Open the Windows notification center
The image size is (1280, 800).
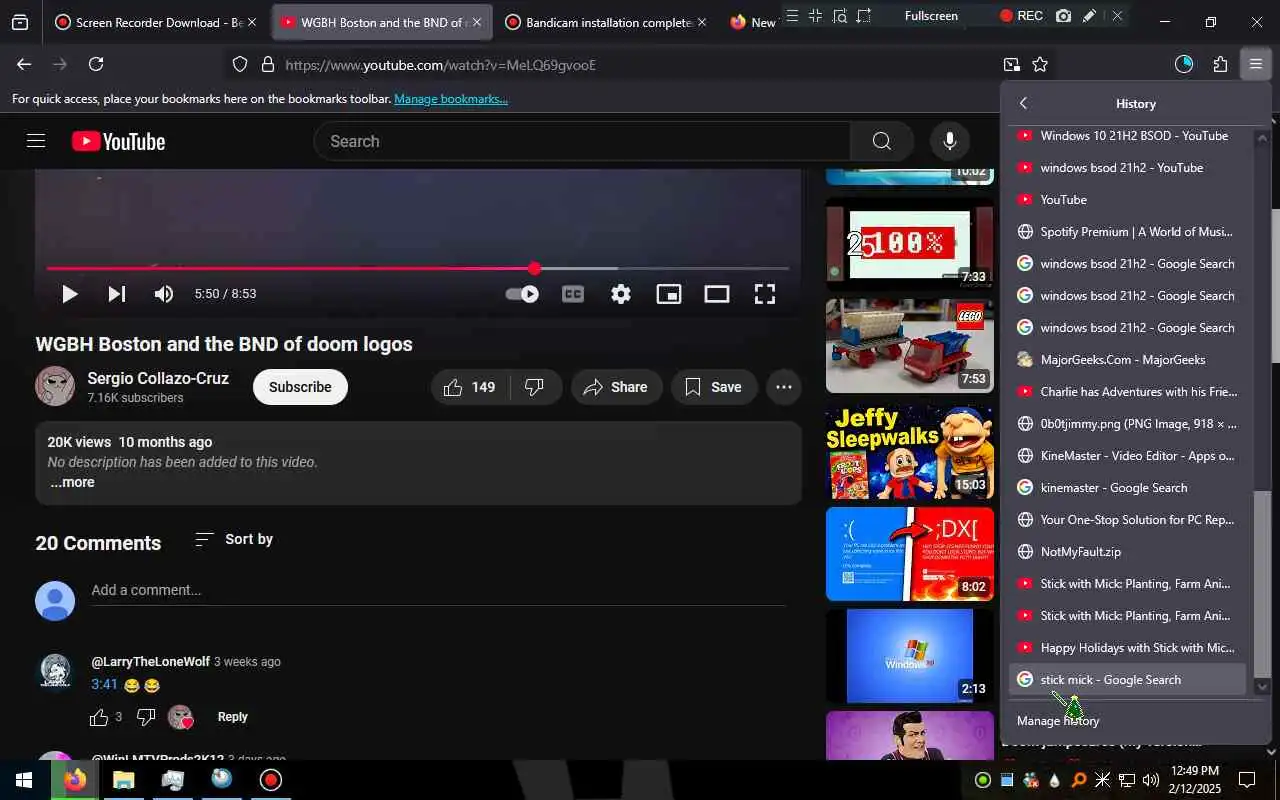[1247, 780]
